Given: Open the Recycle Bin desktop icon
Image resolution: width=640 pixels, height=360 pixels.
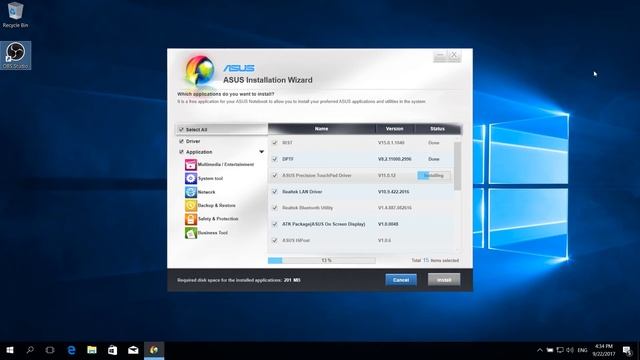Looking at the screenshot, I should pos(16,15).
